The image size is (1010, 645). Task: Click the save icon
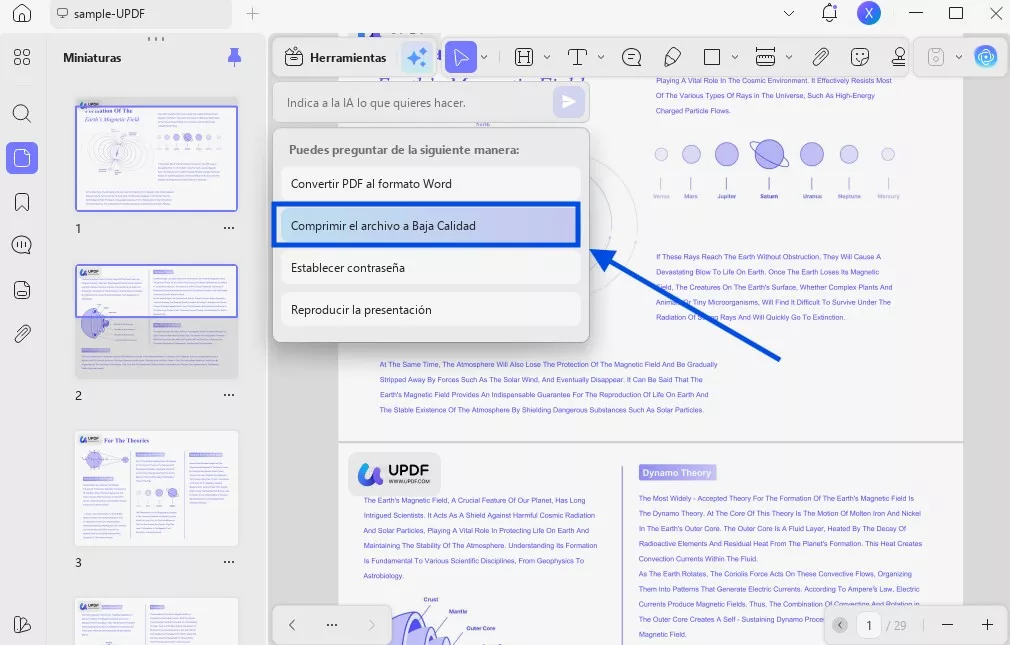pyautogui.click(x=936, y=57)
